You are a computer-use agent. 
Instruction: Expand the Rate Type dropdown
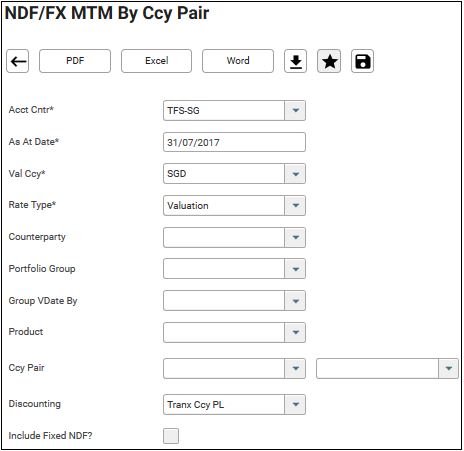(295, 205)
